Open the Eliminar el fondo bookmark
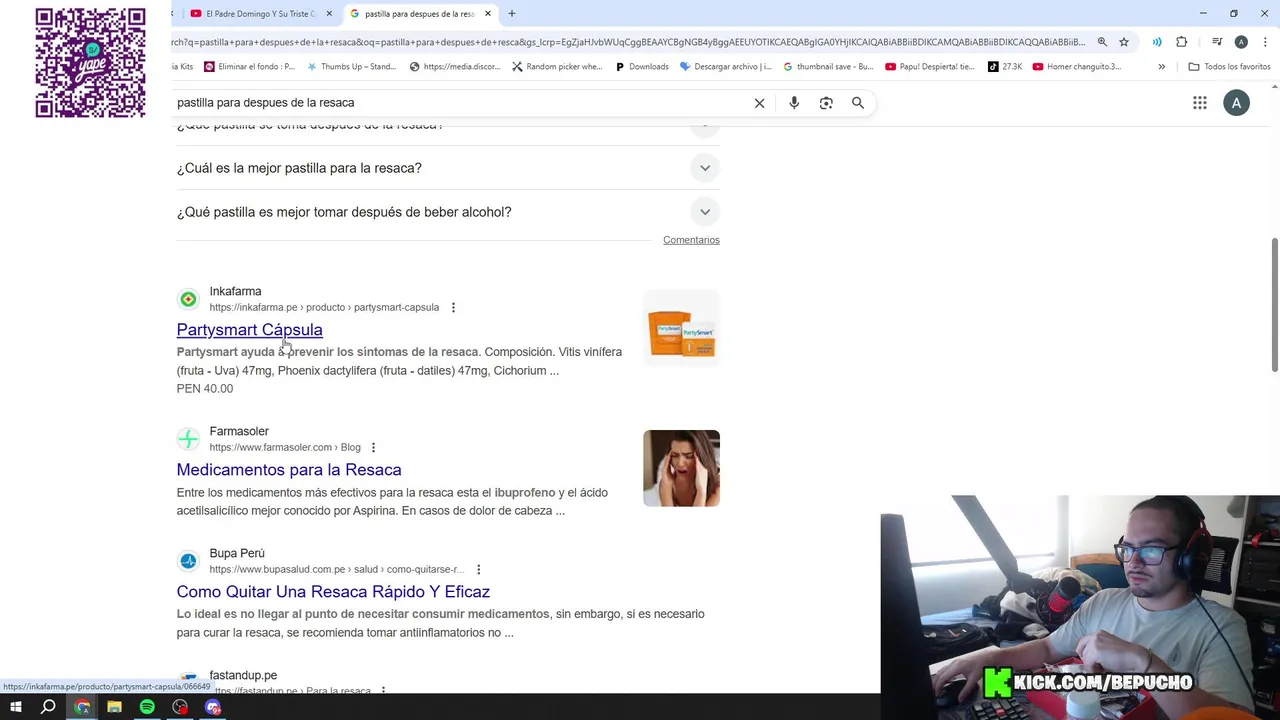 pos(249,67)
